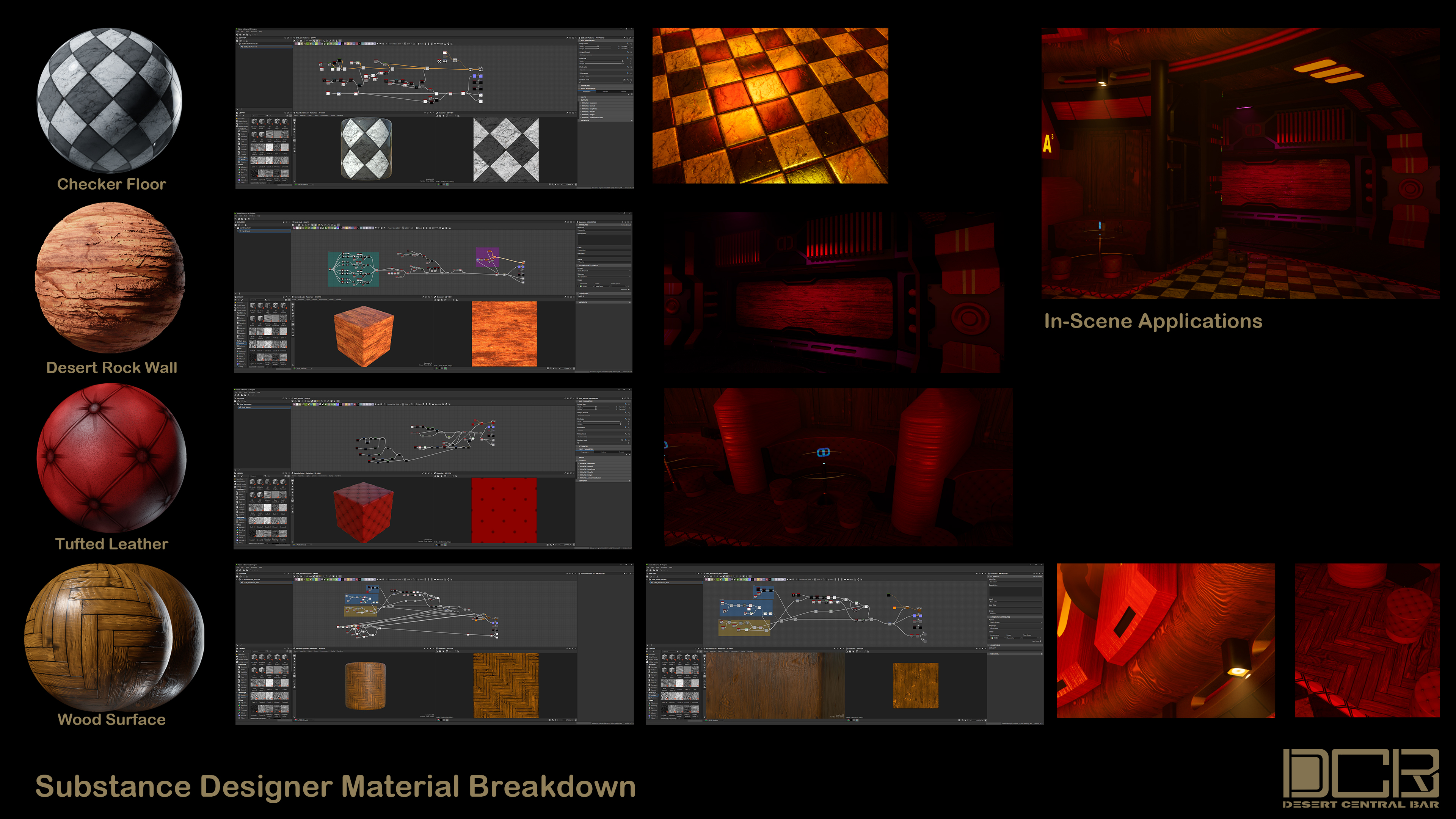1456x819 pixels.
Task: Click the checker marble cylinder 3D preview
Action: click(x=366, y=149)
